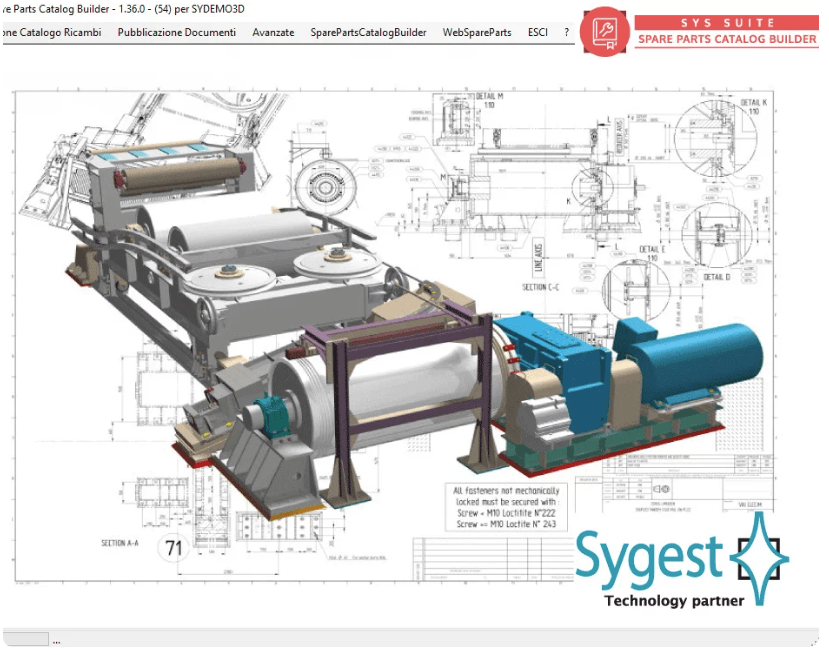This screenshot has width=829, height=655.
Task: Open the SparePartsCatalogBuilder menu
Action: [x=369, y=32]
